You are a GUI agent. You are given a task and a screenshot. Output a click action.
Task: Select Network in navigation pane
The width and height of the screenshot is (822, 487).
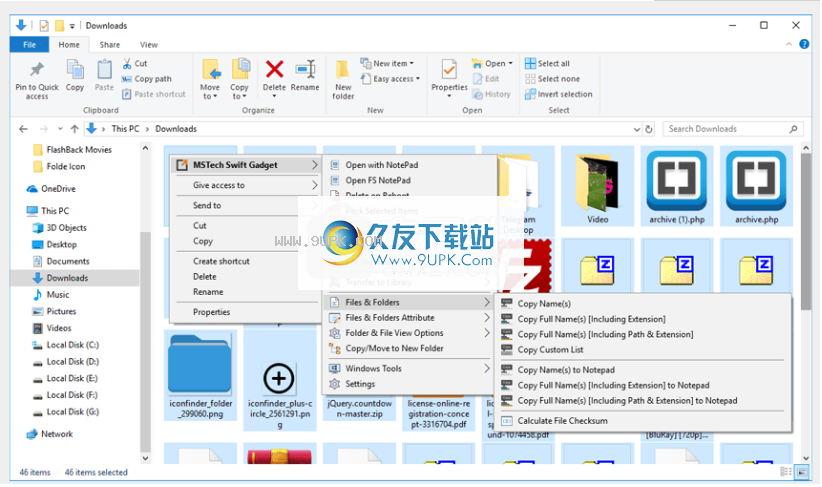50,434
